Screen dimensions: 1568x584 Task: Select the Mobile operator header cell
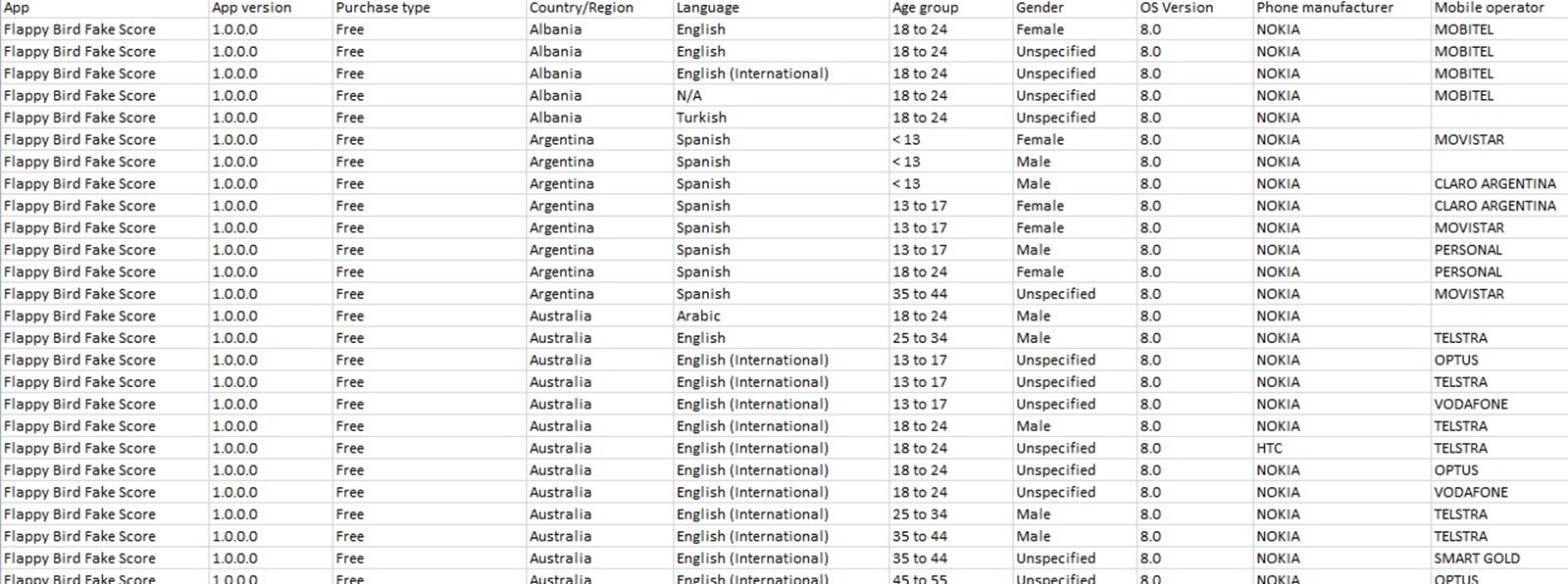tap(1499, 8)
